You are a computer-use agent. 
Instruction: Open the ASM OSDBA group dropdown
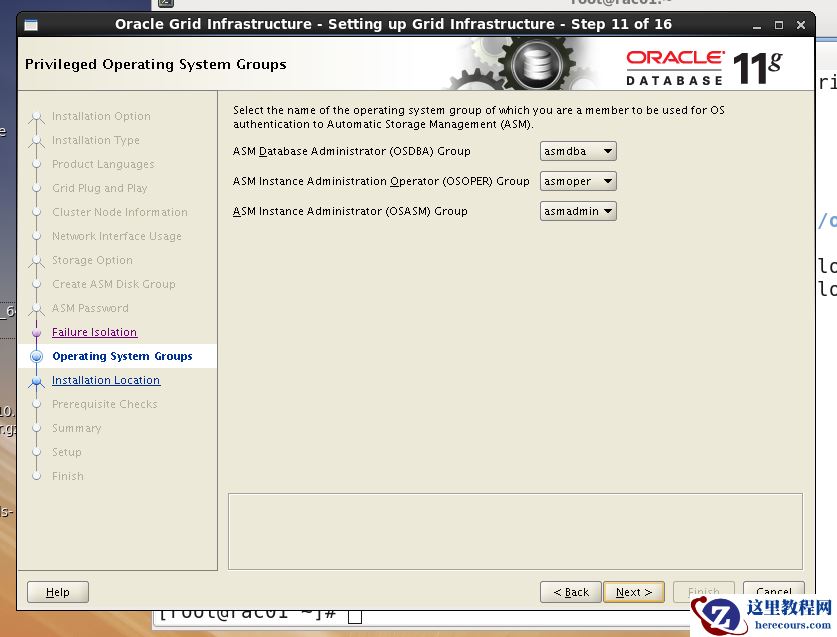(578, 151)
